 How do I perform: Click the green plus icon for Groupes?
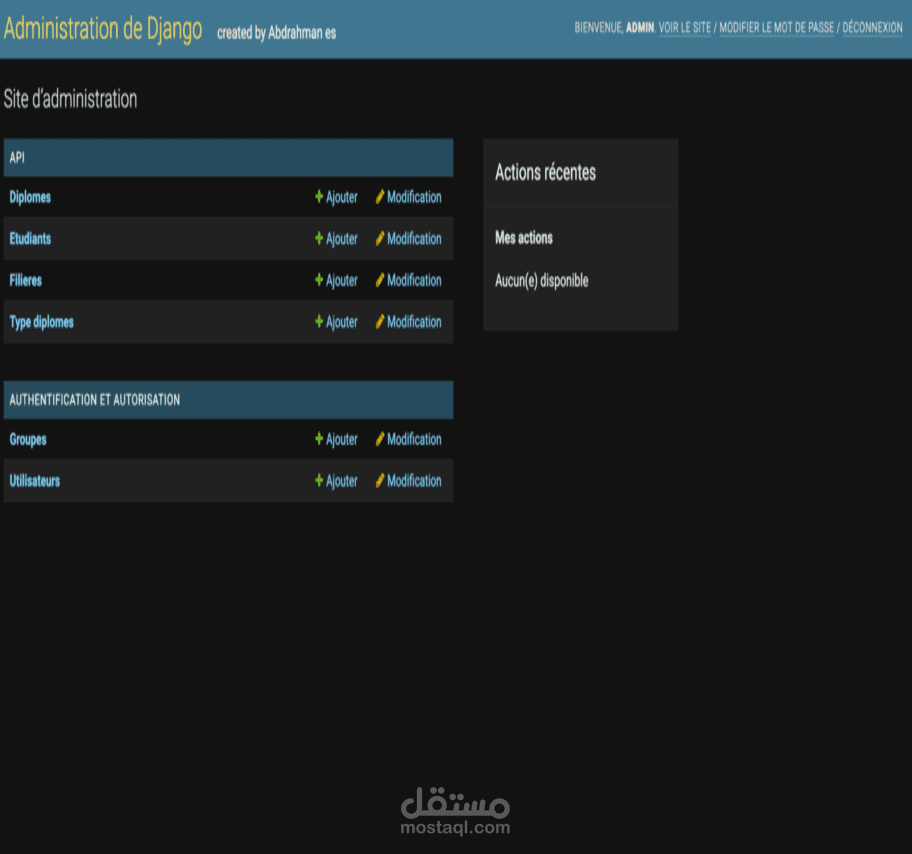click(319, 439)
